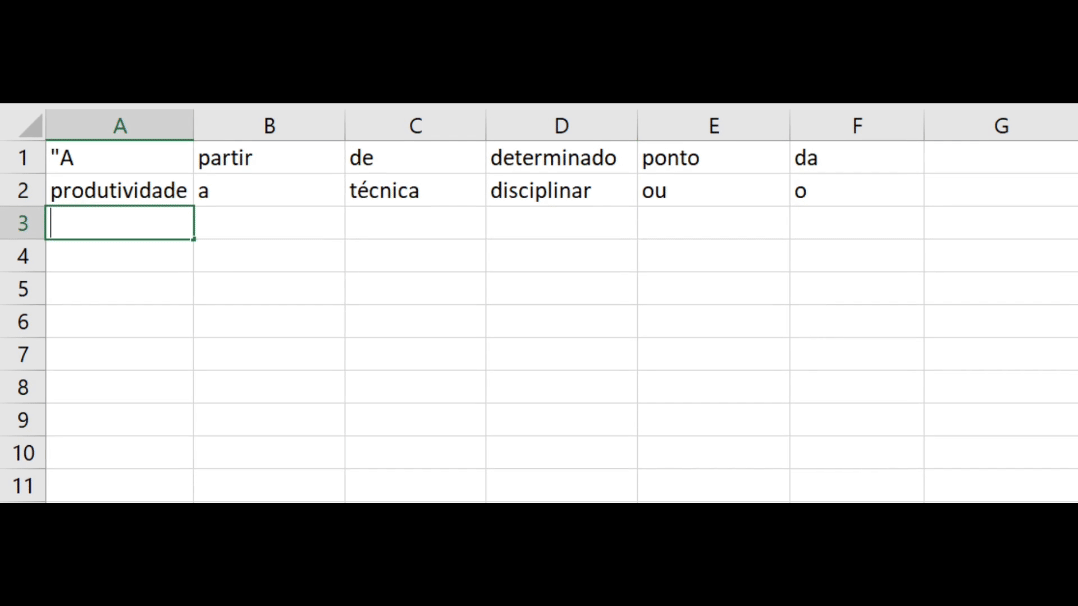Click the cell with "determinado"
Image resolution: width=1078 pixels, height=606 pixels.
pyautogui.click(x=561, y=158)
